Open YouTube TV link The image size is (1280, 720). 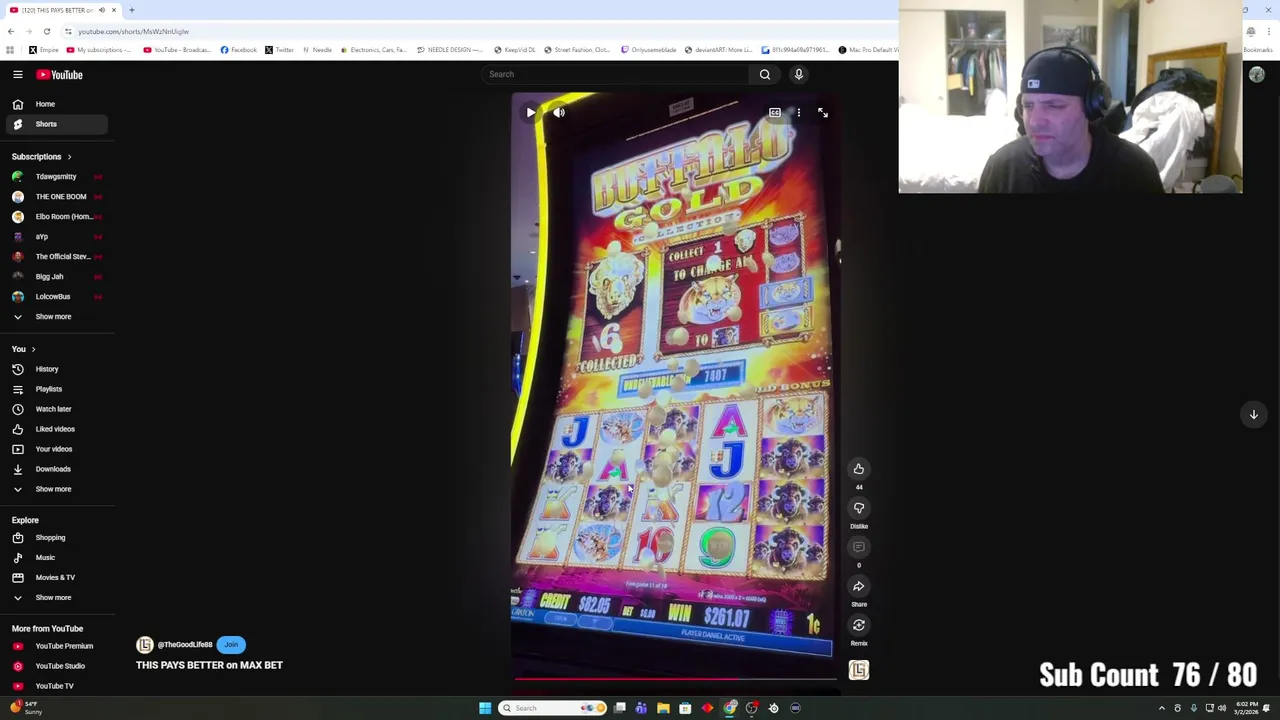tap(55, 686)
